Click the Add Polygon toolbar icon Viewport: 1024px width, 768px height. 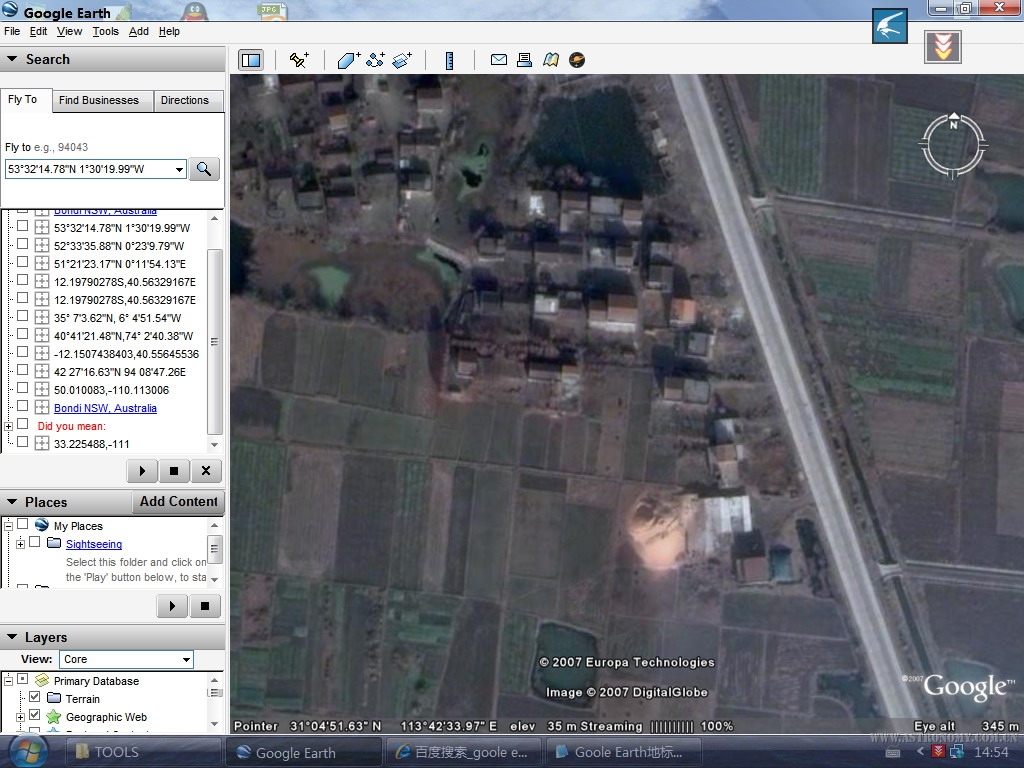click(x=349, y=60)
